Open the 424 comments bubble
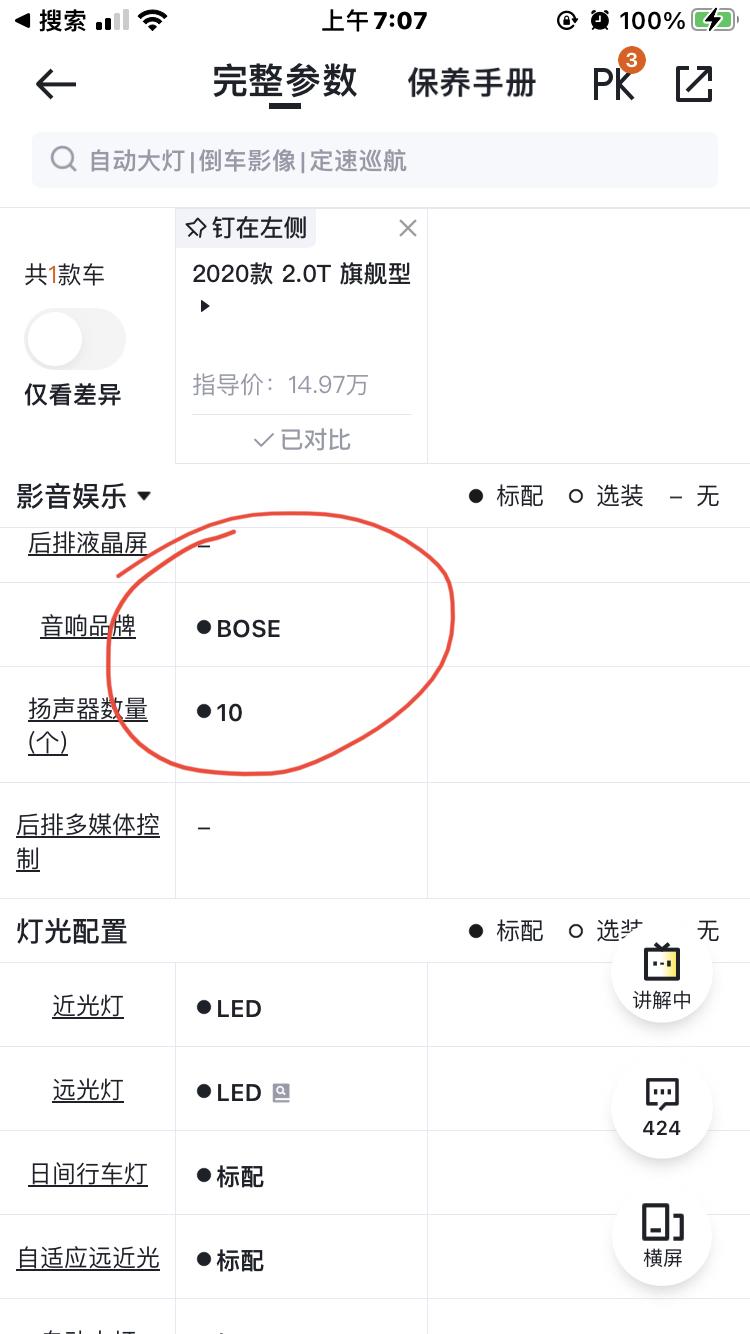The width and height of the screenshot is (750, 1334). (662, 1107)
